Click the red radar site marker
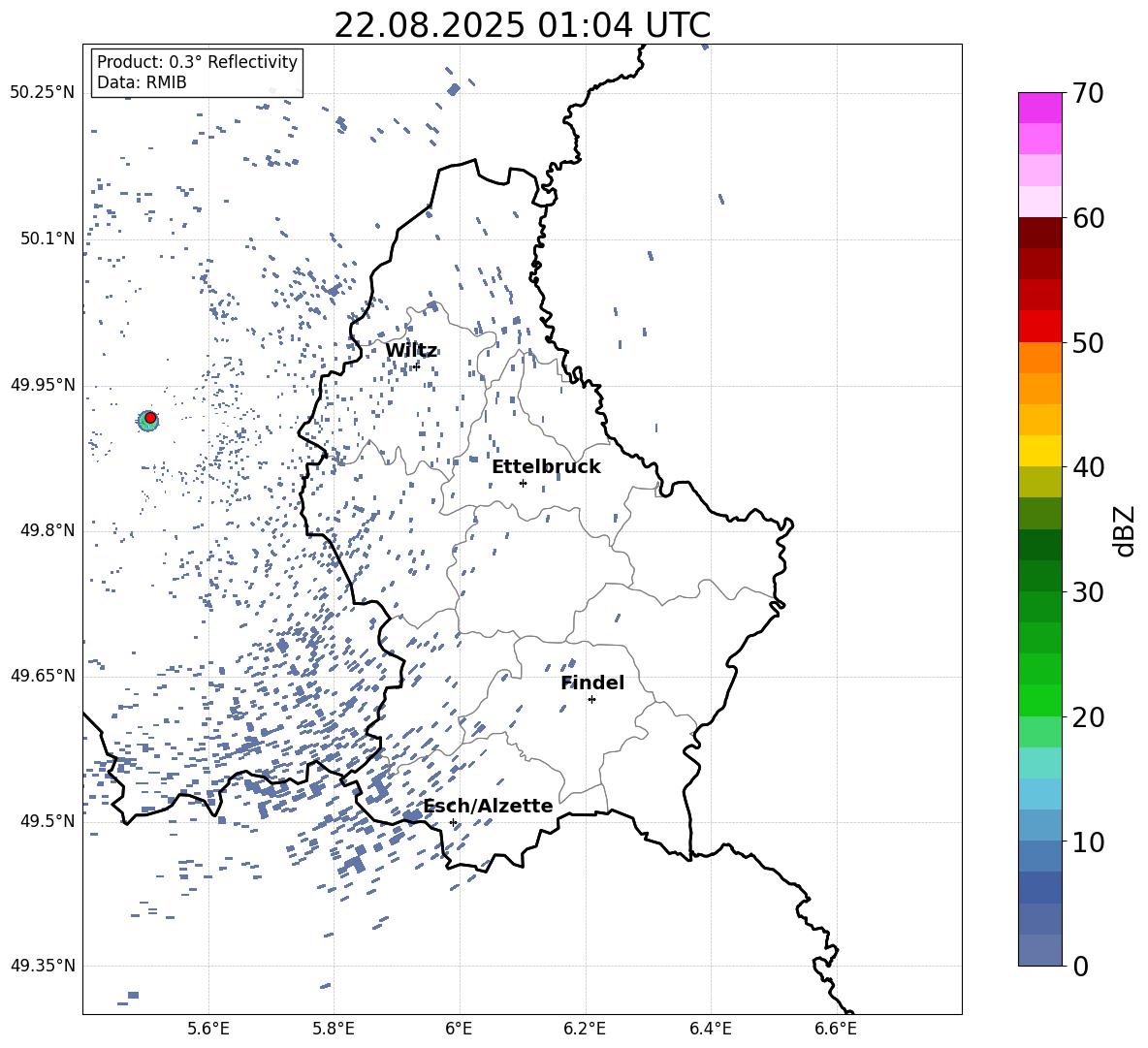Image resolution: width=1148 pixels, height=1048 pixels. pyautogui.click(x=150, y=418)
